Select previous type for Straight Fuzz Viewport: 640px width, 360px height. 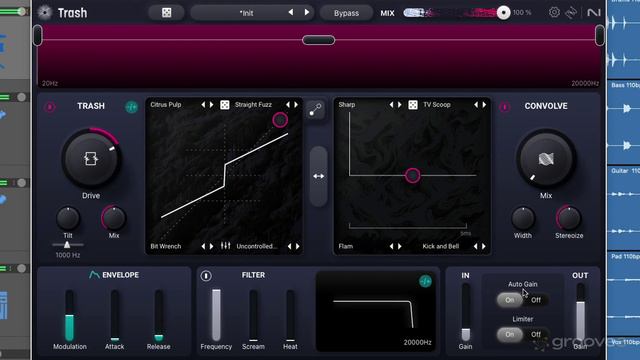(288, 104)
